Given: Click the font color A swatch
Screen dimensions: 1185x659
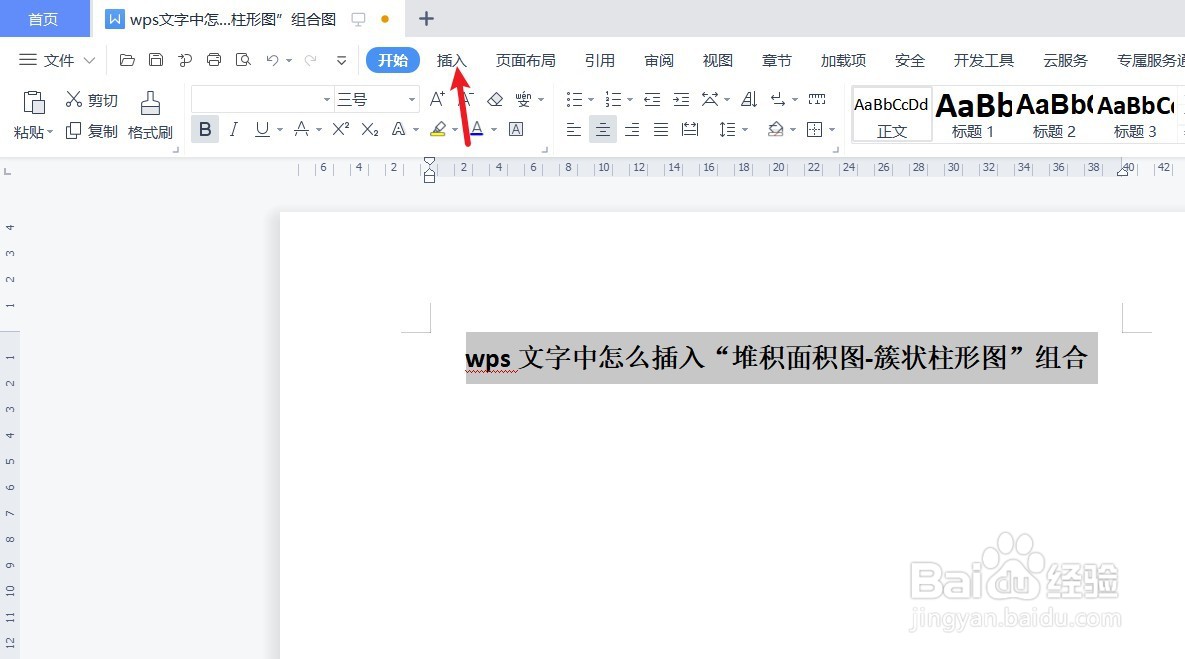Looking at the screenshot, I should coord(477,129).
